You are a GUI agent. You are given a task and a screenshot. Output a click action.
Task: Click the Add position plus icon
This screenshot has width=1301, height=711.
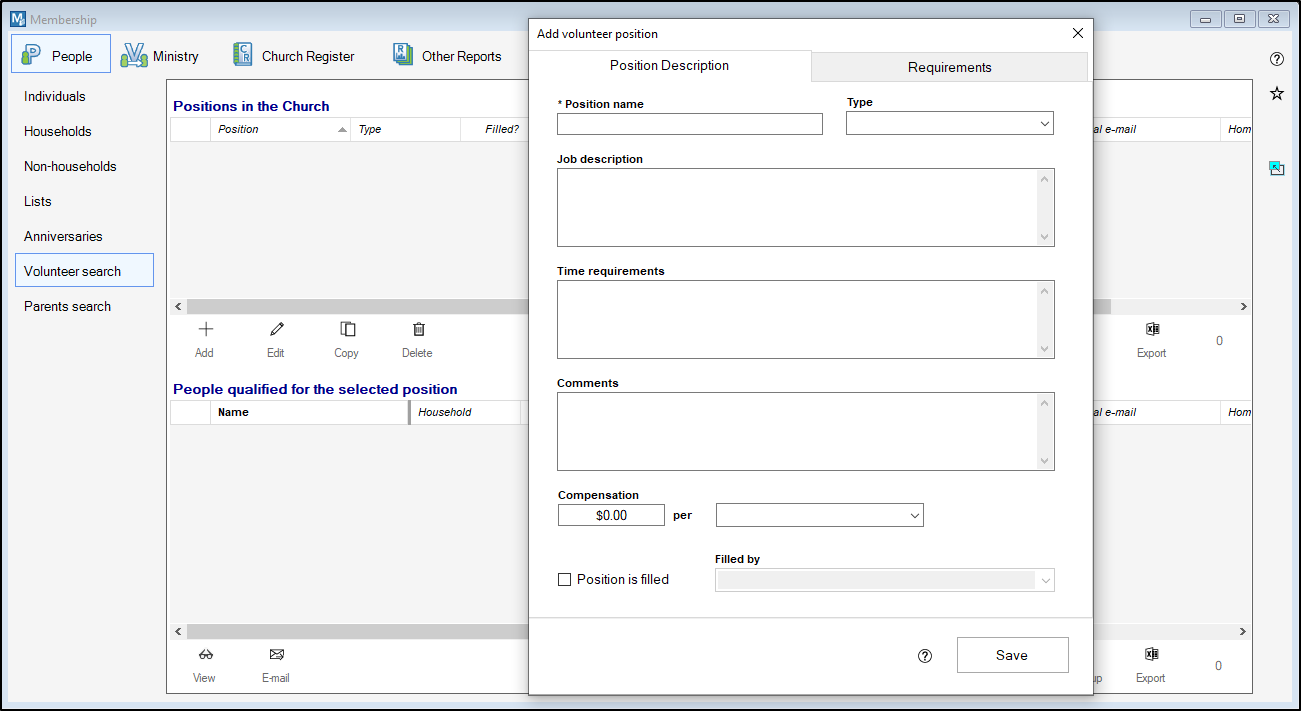click(x=205, y=329)
